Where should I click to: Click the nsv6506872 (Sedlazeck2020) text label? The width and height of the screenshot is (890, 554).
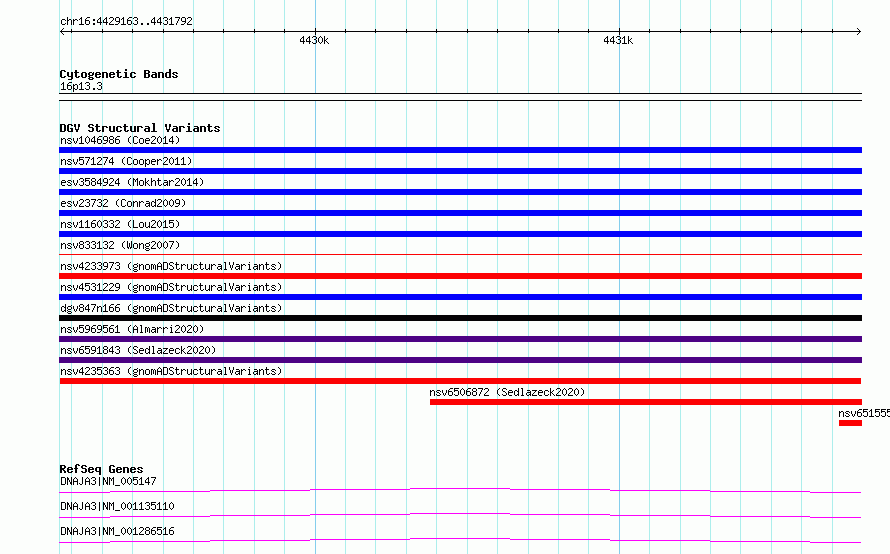(507, 392)
